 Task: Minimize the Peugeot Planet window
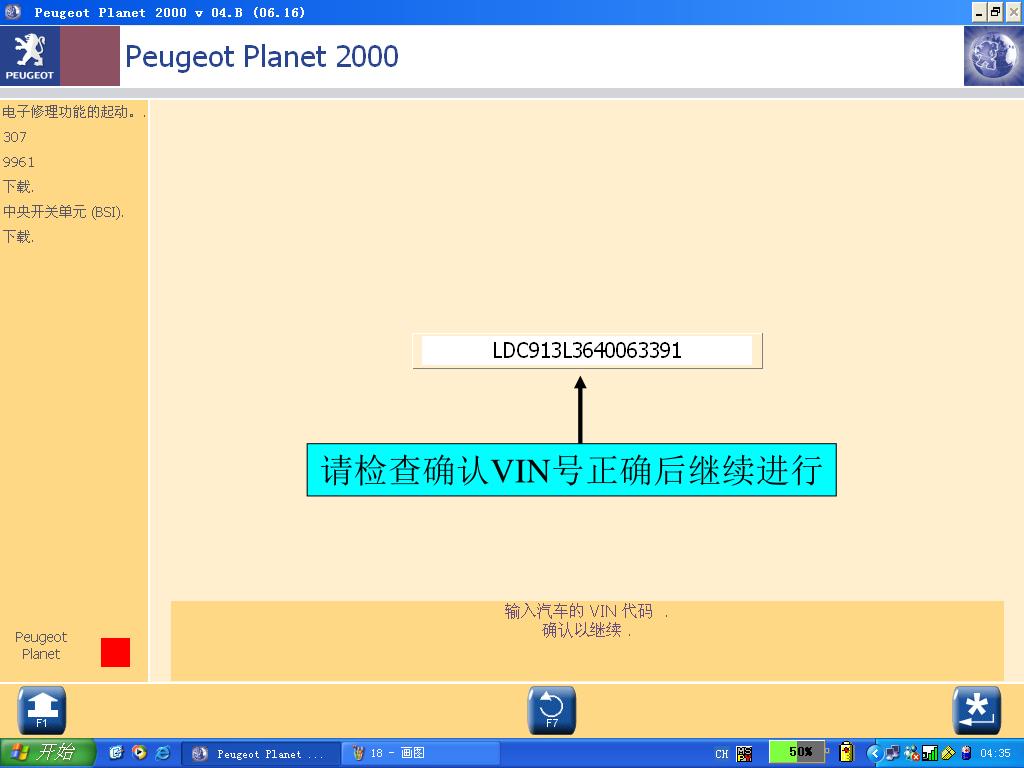(x=979, y=12)
